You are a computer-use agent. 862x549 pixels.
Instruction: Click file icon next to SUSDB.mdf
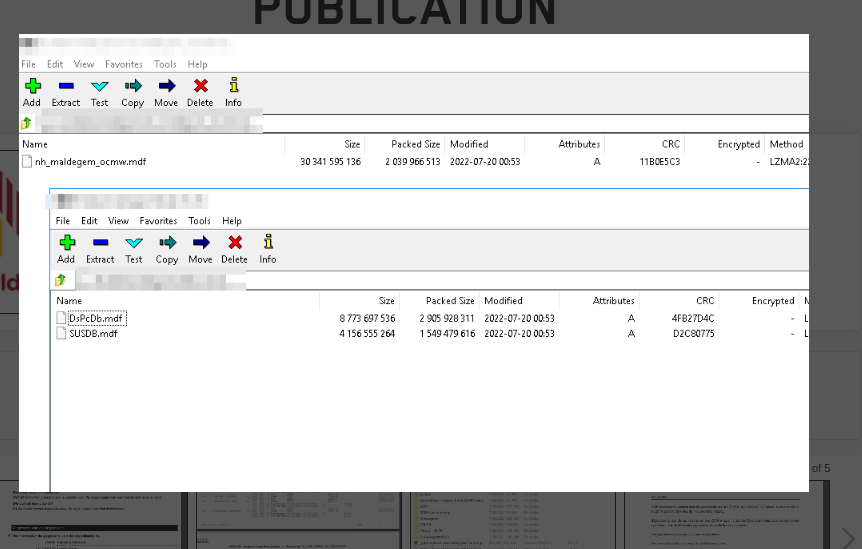61,334
